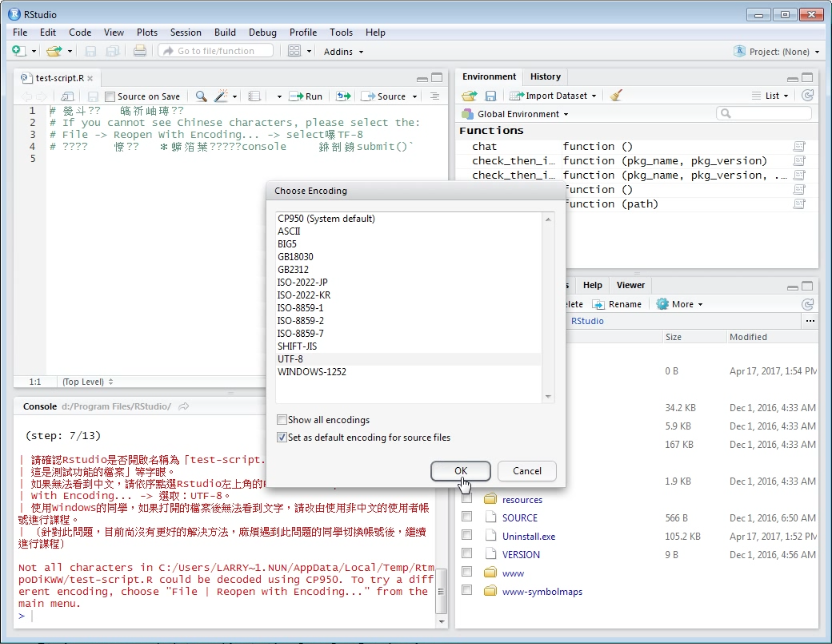Click the Show in new window icon in editor
This screenshot has height=644, width=832.
pos(67,97)
